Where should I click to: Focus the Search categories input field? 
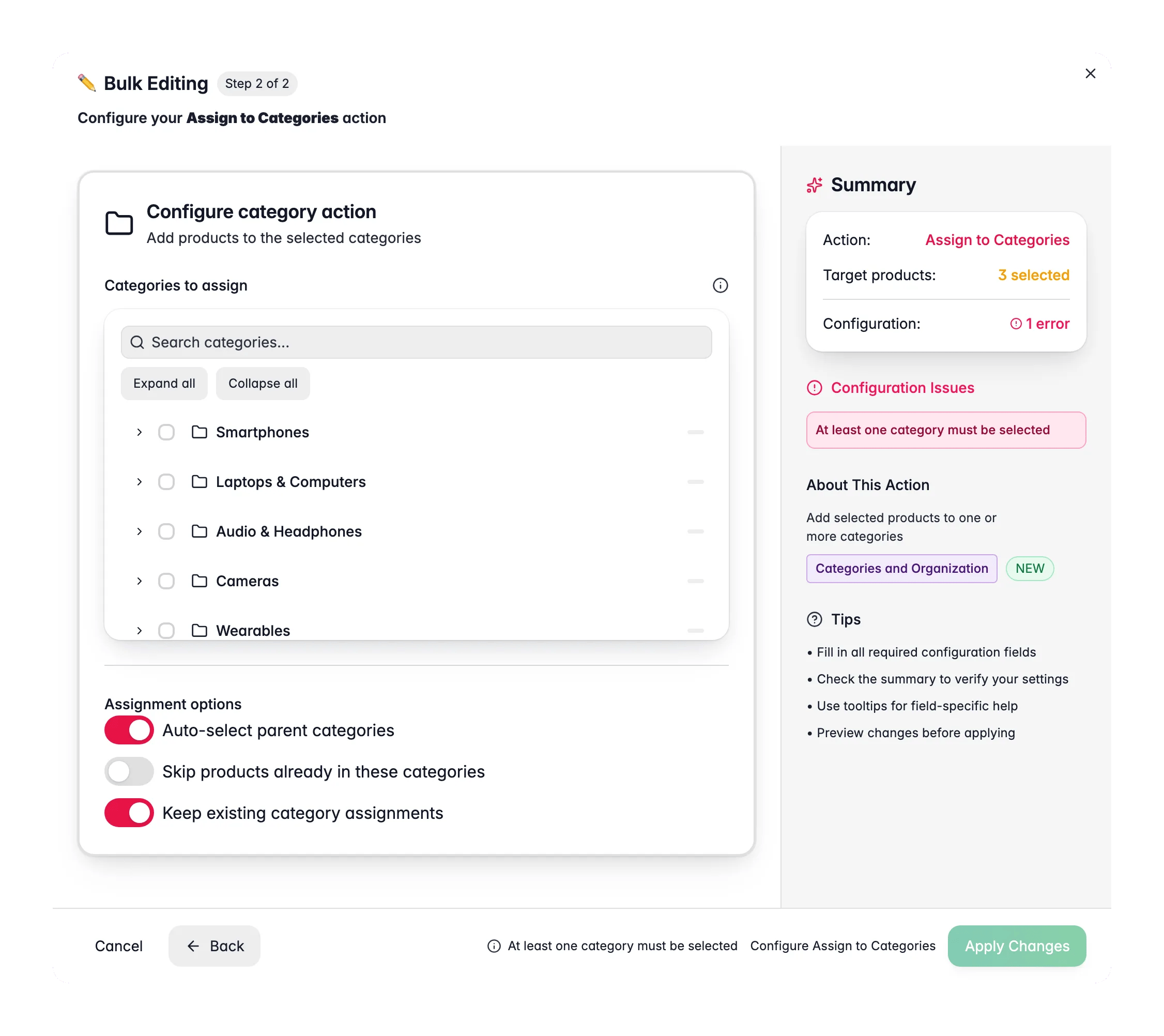(416, 342)
